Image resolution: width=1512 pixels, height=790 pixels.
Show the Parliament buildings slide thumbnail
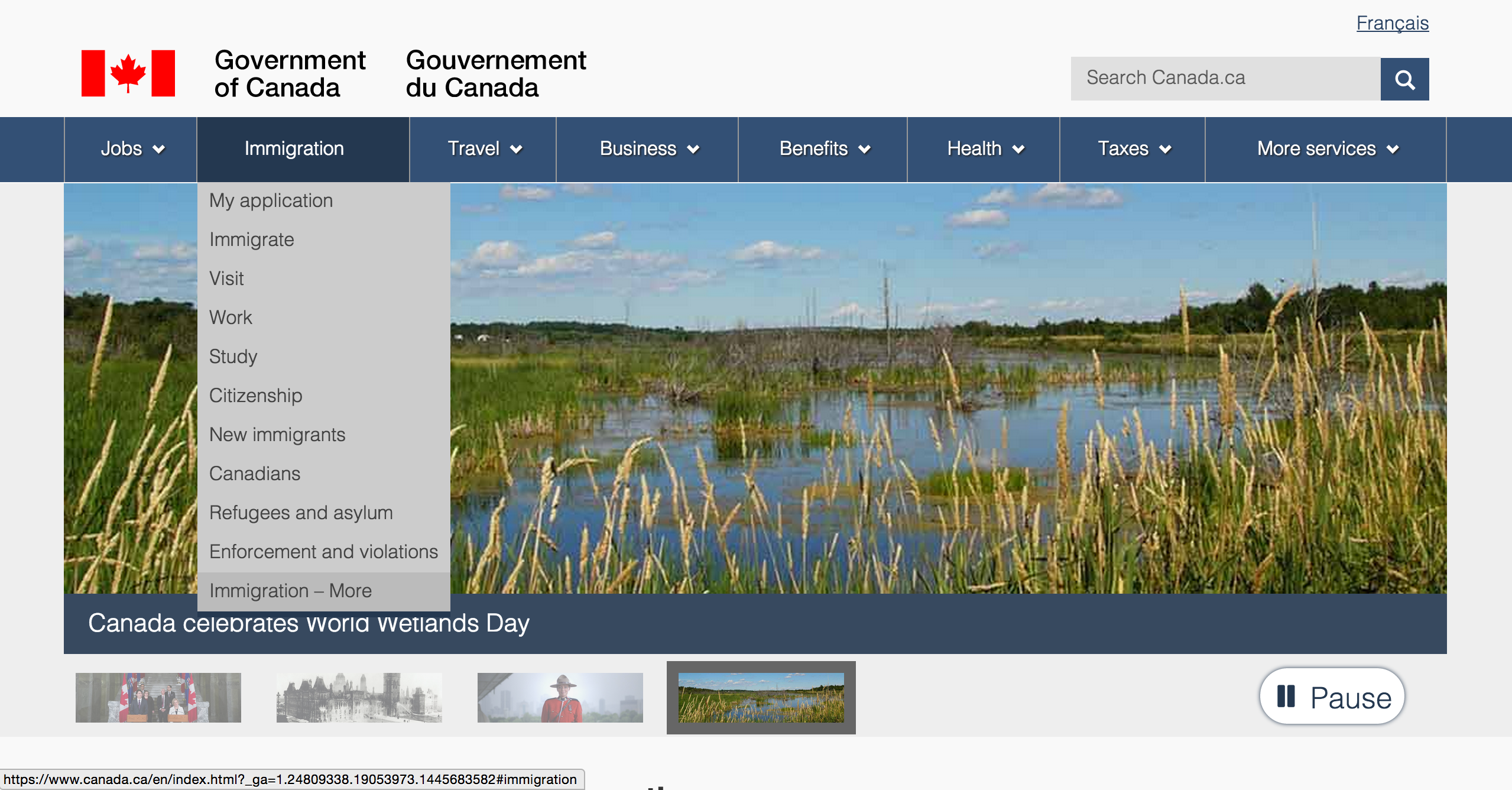359,698
